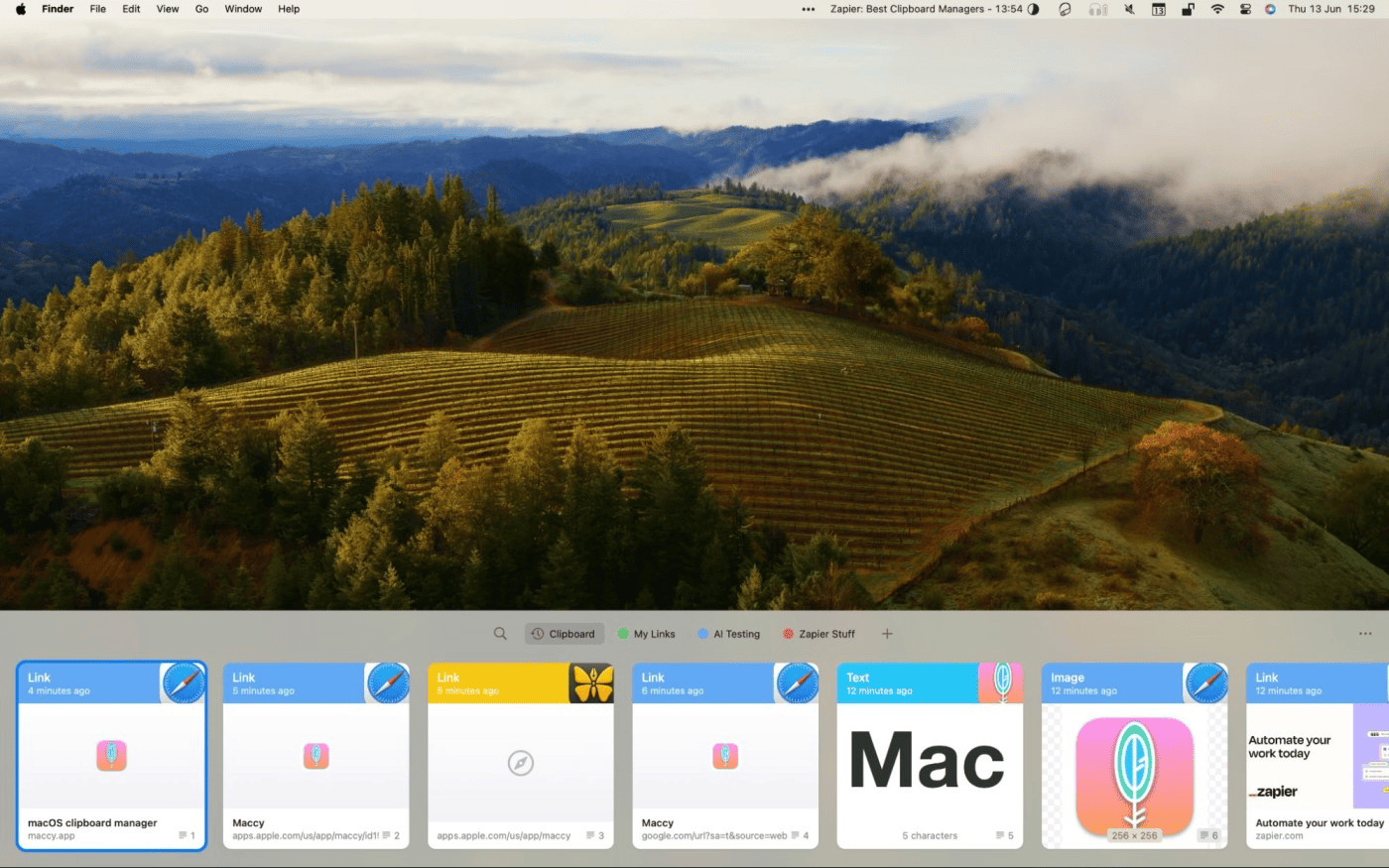Add a new pinboard with the plus button
1389x868 pixels.
tap(886, 633)
